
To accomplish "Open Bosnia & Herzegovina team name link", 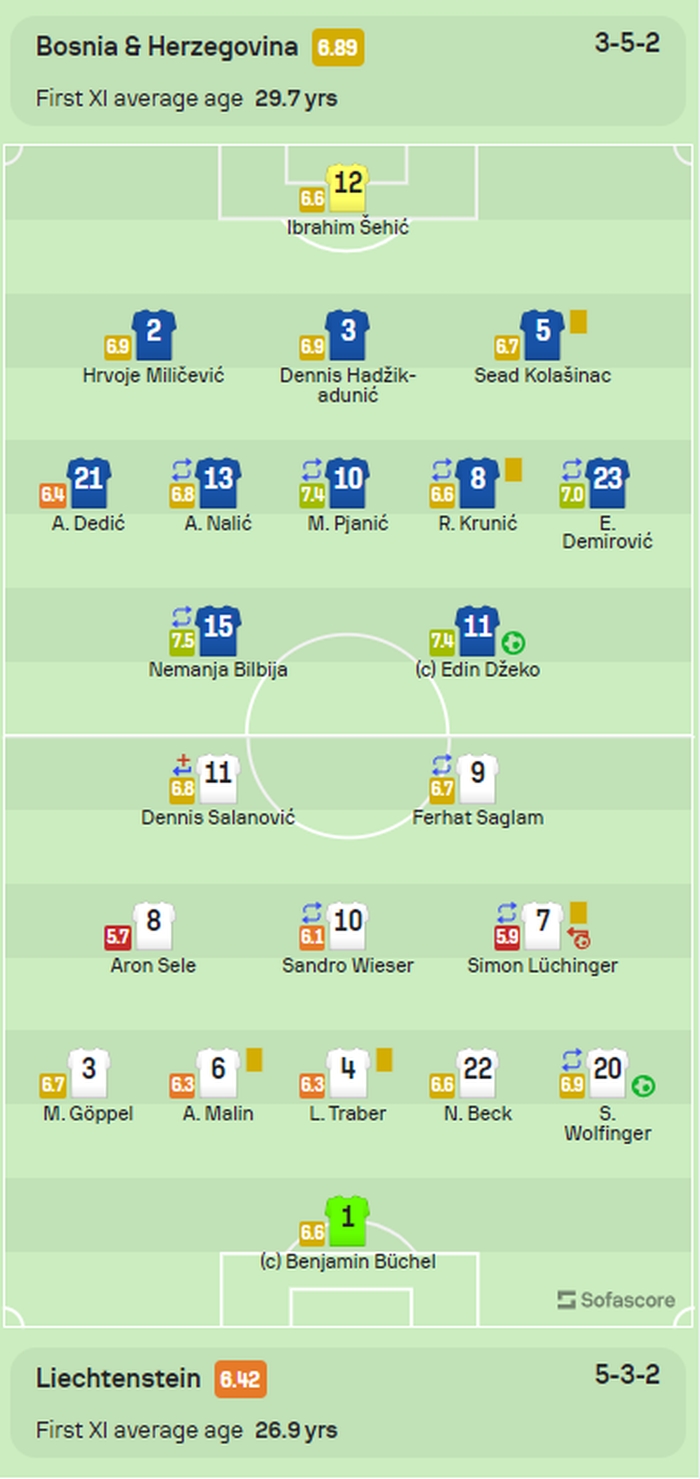I will pyautogui.click(x=167, y=47).
